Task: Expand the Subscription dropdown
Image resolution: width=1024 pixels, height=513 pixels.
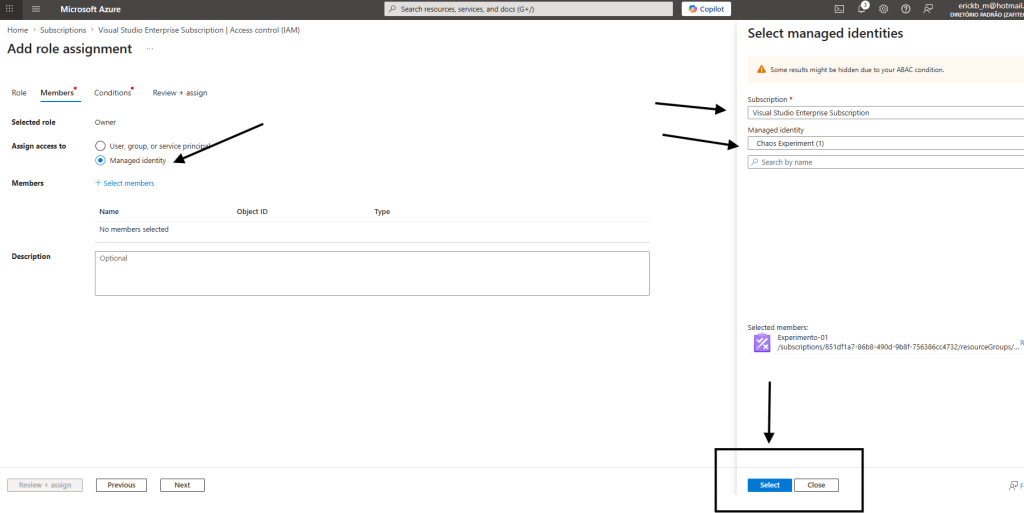Action: click(885, 113)
